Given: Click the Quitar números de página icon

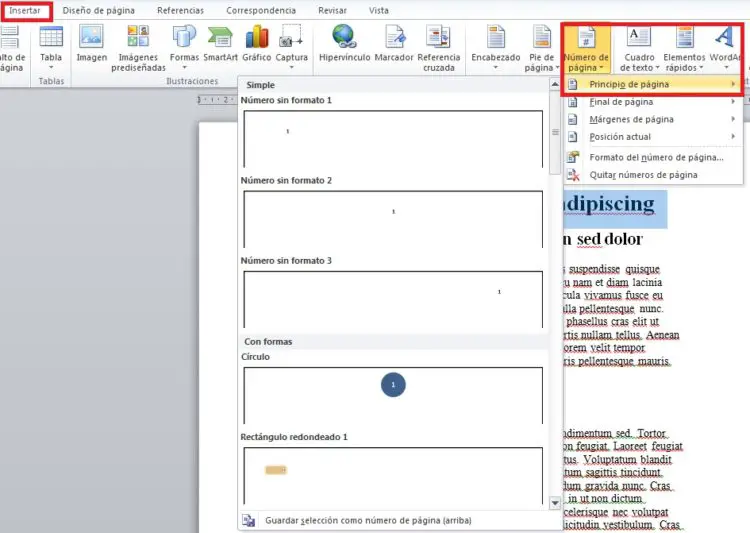Looking at the screenshot, I should pyautogui.click(x=573, y=175).
